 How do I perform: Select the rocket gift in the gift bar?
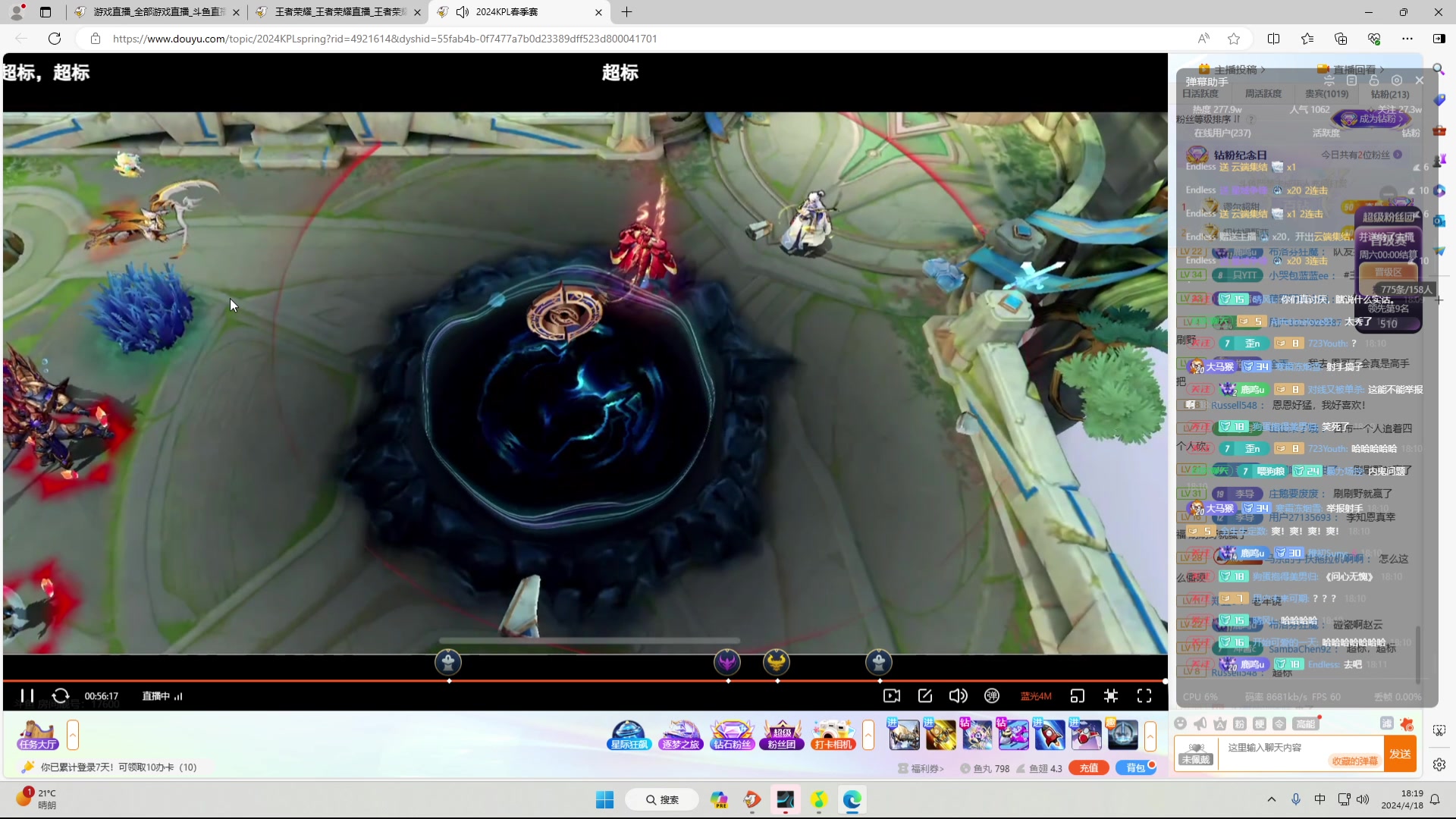(x=1050, y=735)
